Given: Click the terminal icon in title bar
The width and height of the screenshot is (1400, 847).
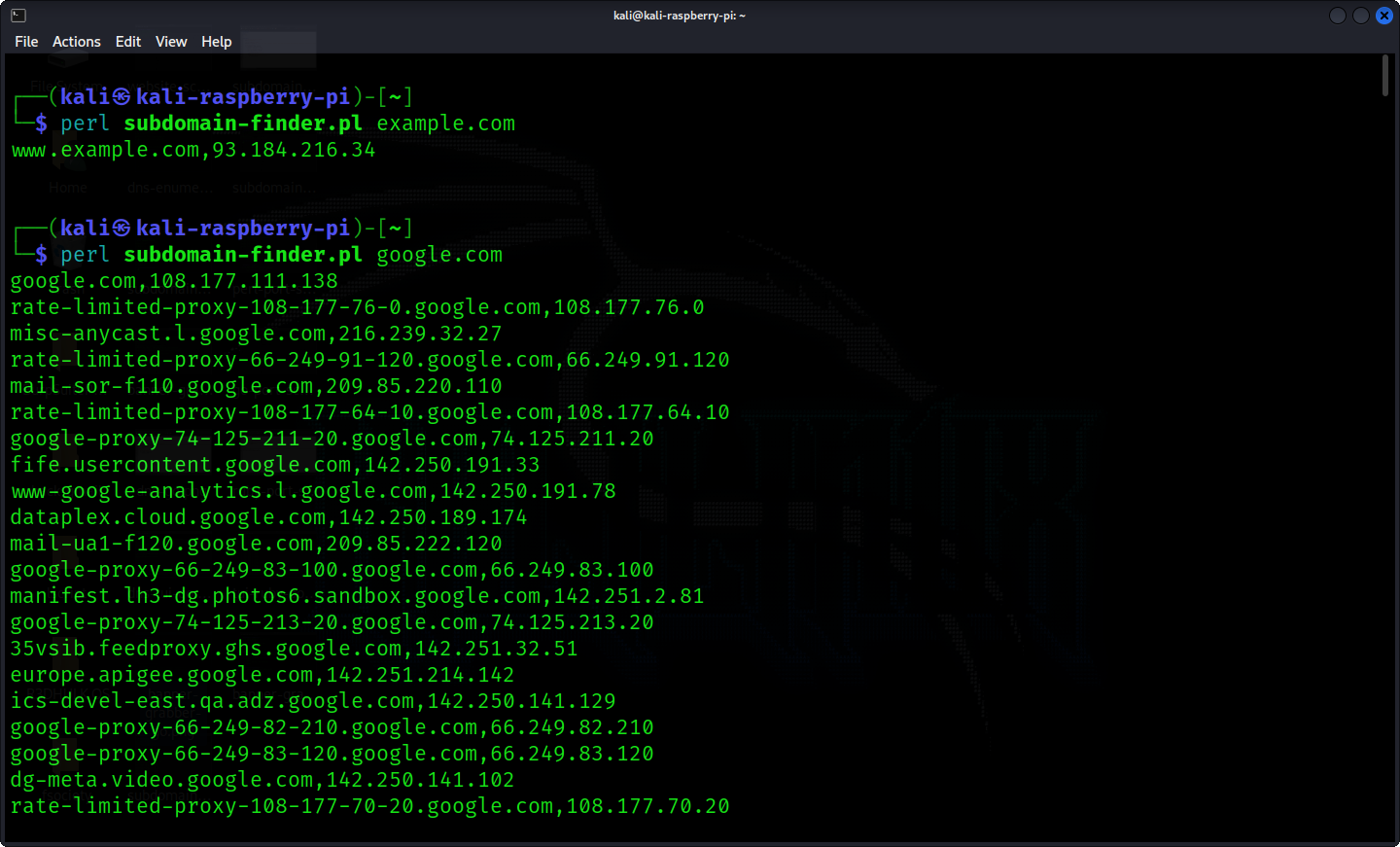Looking at the screenshot, I should pos(18,16).
